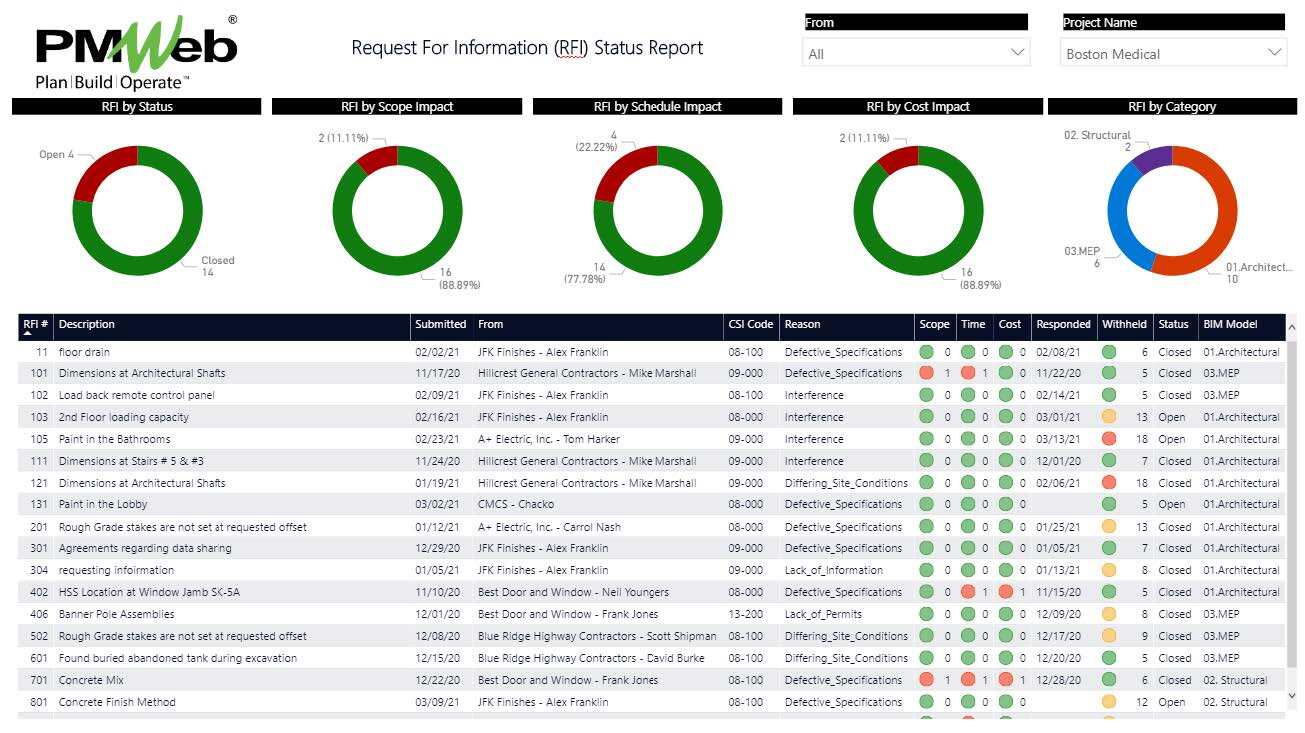Click the table vertical scrollbar thumb
The width and height of the screenshot is (1305, 733).
click(x=1291, y=505)
